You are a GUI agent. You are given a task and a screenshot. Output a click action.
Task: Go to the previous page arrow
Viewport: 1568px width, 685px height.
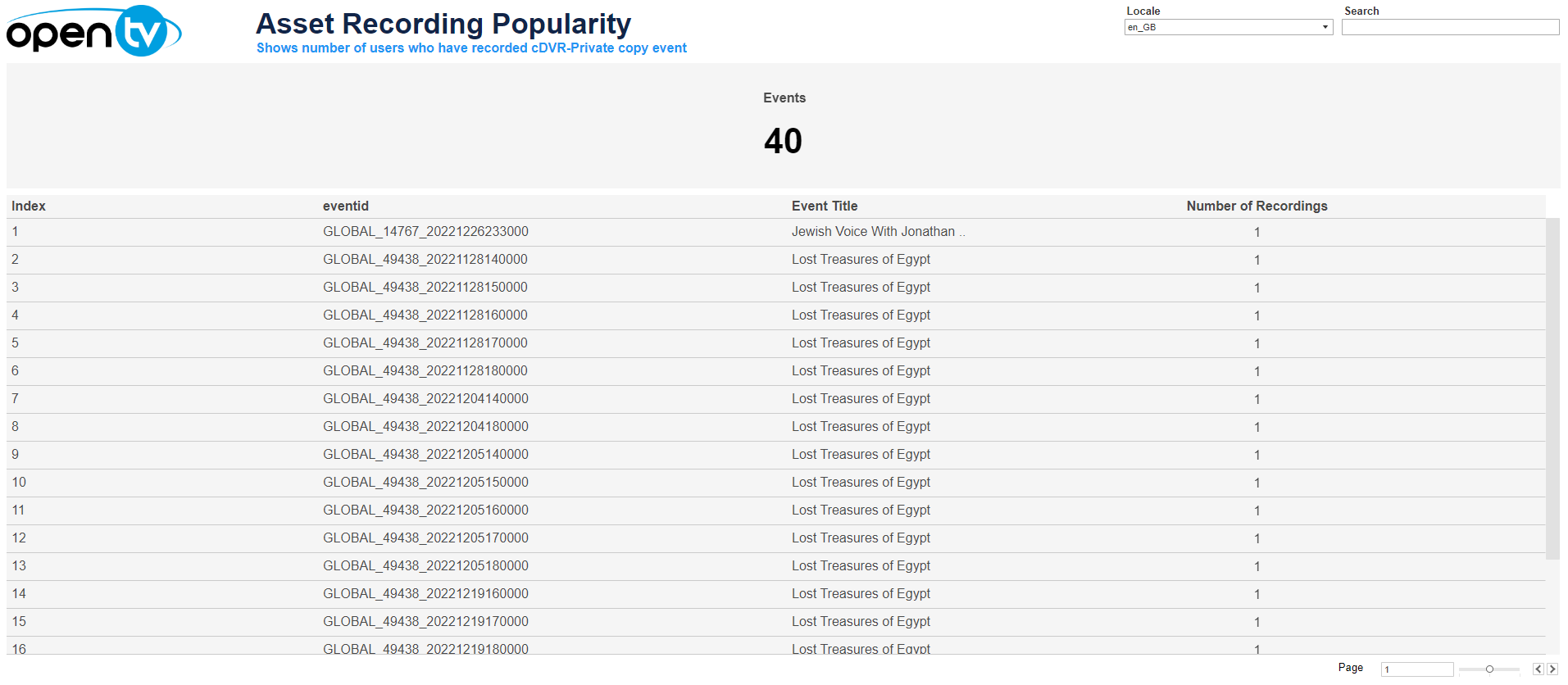click(x=1538, y=669)
